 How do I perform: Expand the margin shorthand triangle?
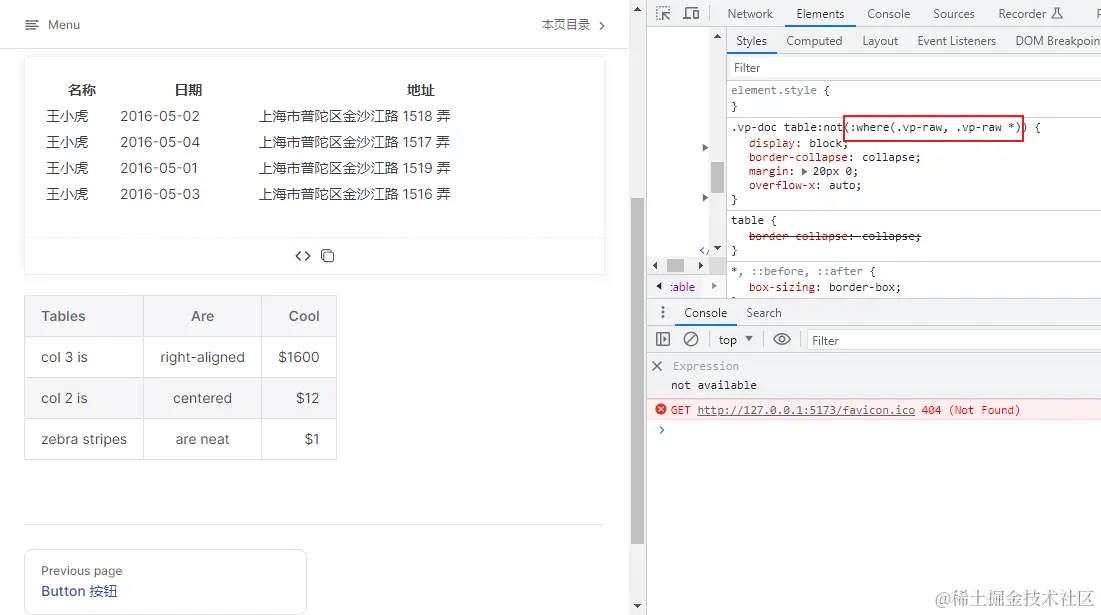point(805,171)
